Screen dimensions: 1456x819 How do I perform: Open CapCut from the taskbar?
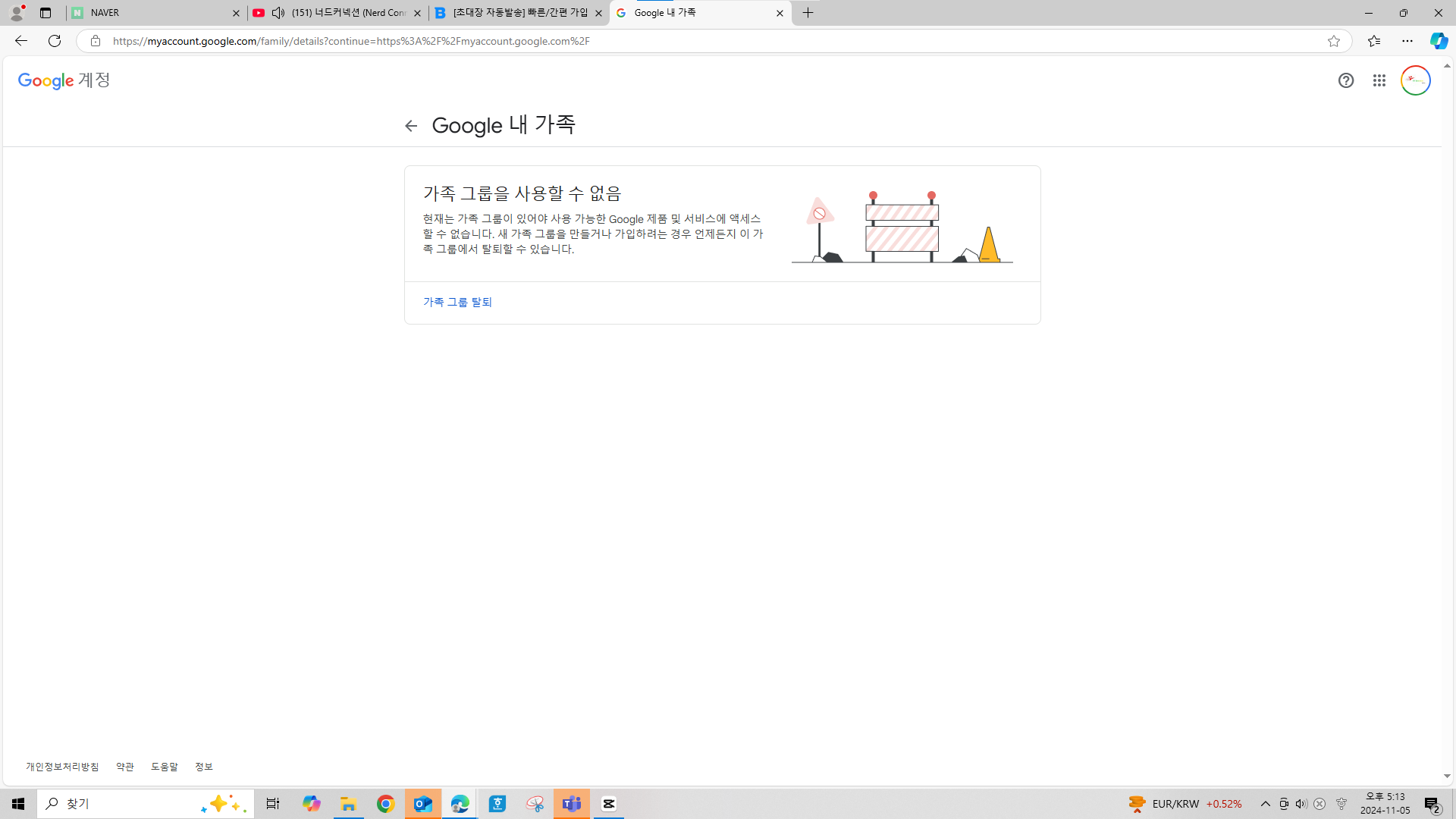tap(609, 804)
